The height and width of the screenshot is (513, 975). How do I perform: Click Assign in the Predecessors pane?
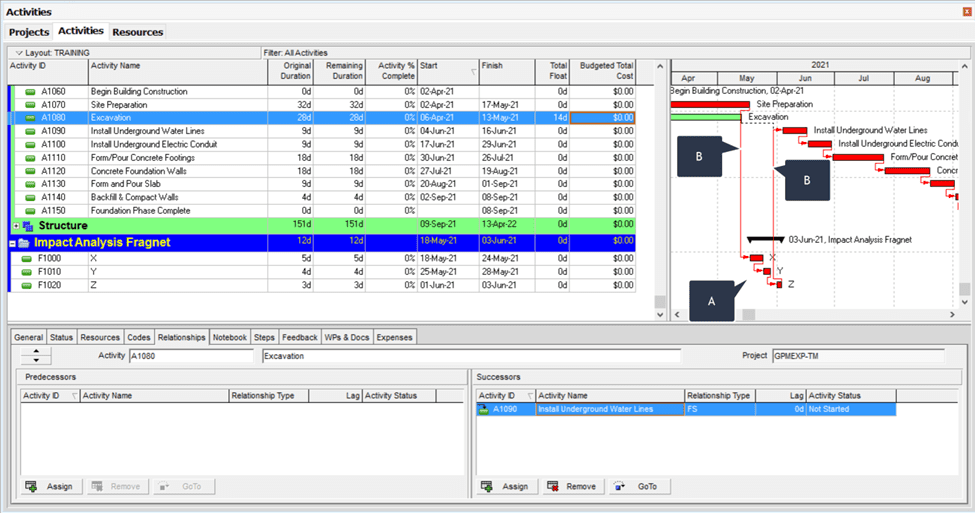50,486
